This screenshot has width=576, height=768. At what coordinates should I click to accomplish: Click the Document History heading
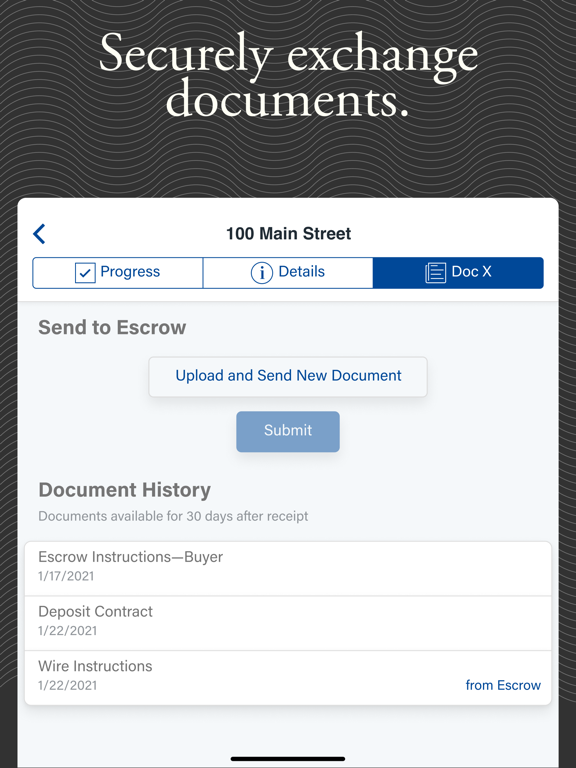[124, 490]
